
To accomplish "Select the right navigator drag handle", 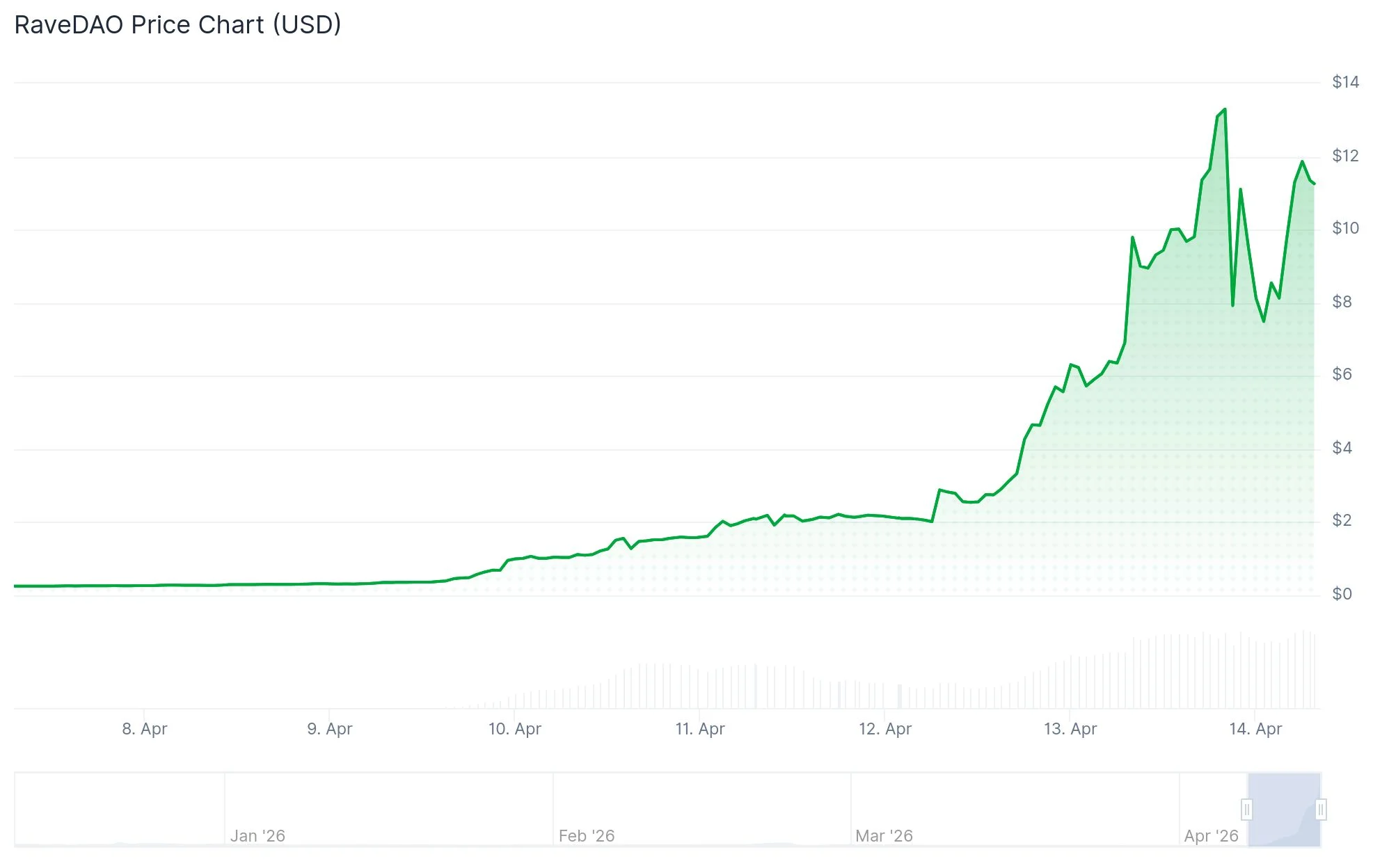I will tap(1322, 810).
